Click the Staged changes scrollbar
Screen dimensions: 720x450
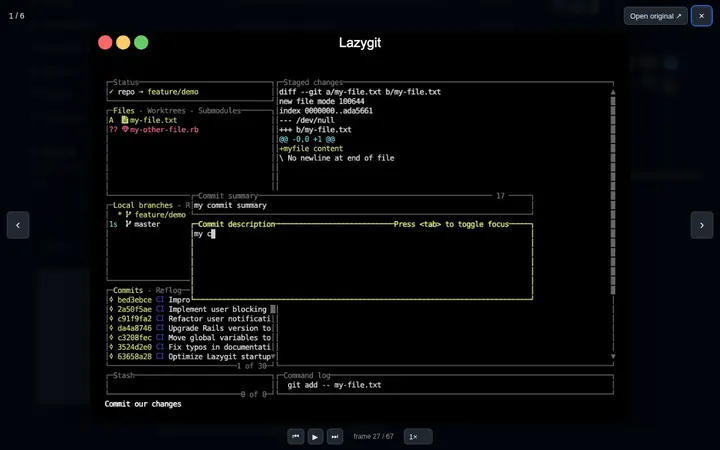pyautogui.click(x=613, y=195)
